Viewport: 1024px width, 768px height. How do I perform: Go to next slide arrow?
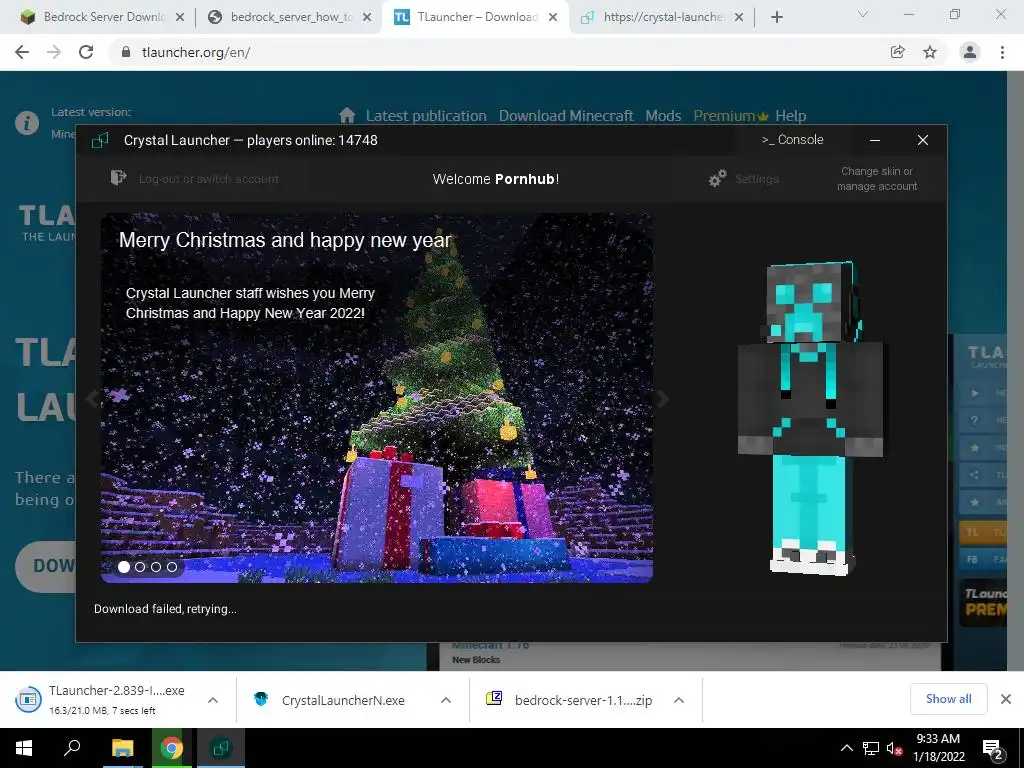[663, 398]
